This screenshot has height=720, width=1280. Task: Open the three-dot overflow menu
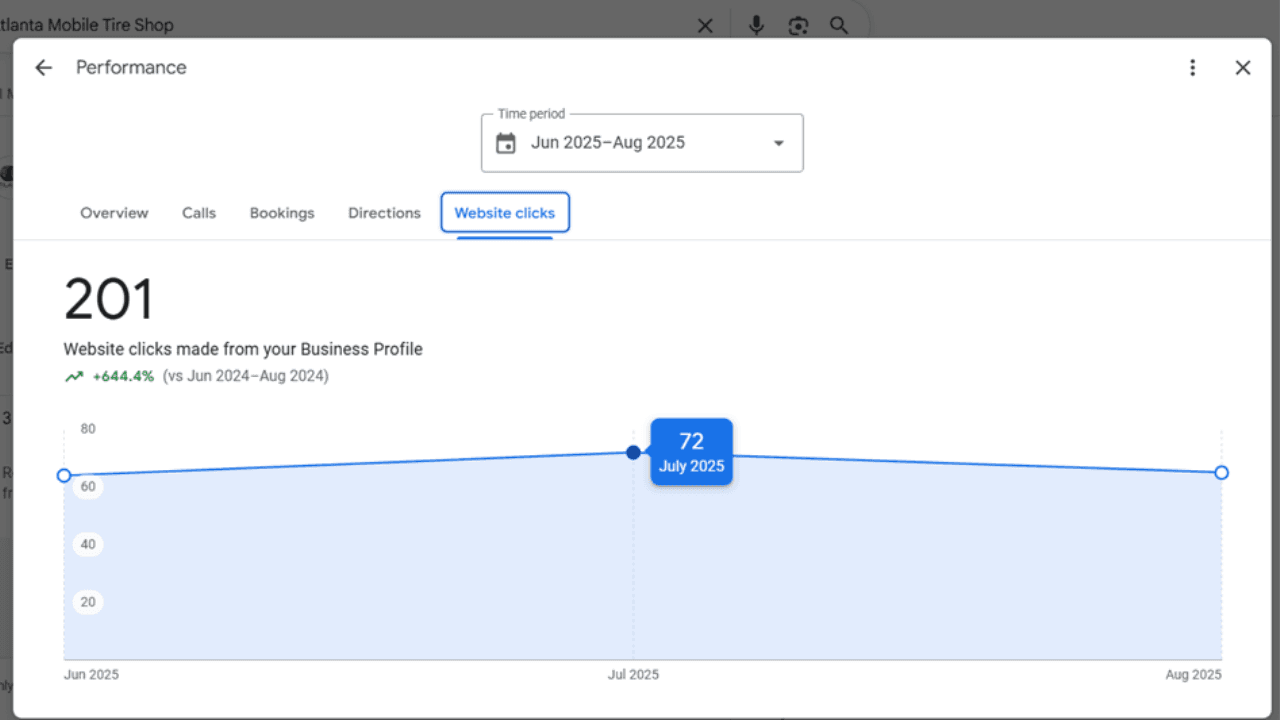click(x=1193, y=67)
